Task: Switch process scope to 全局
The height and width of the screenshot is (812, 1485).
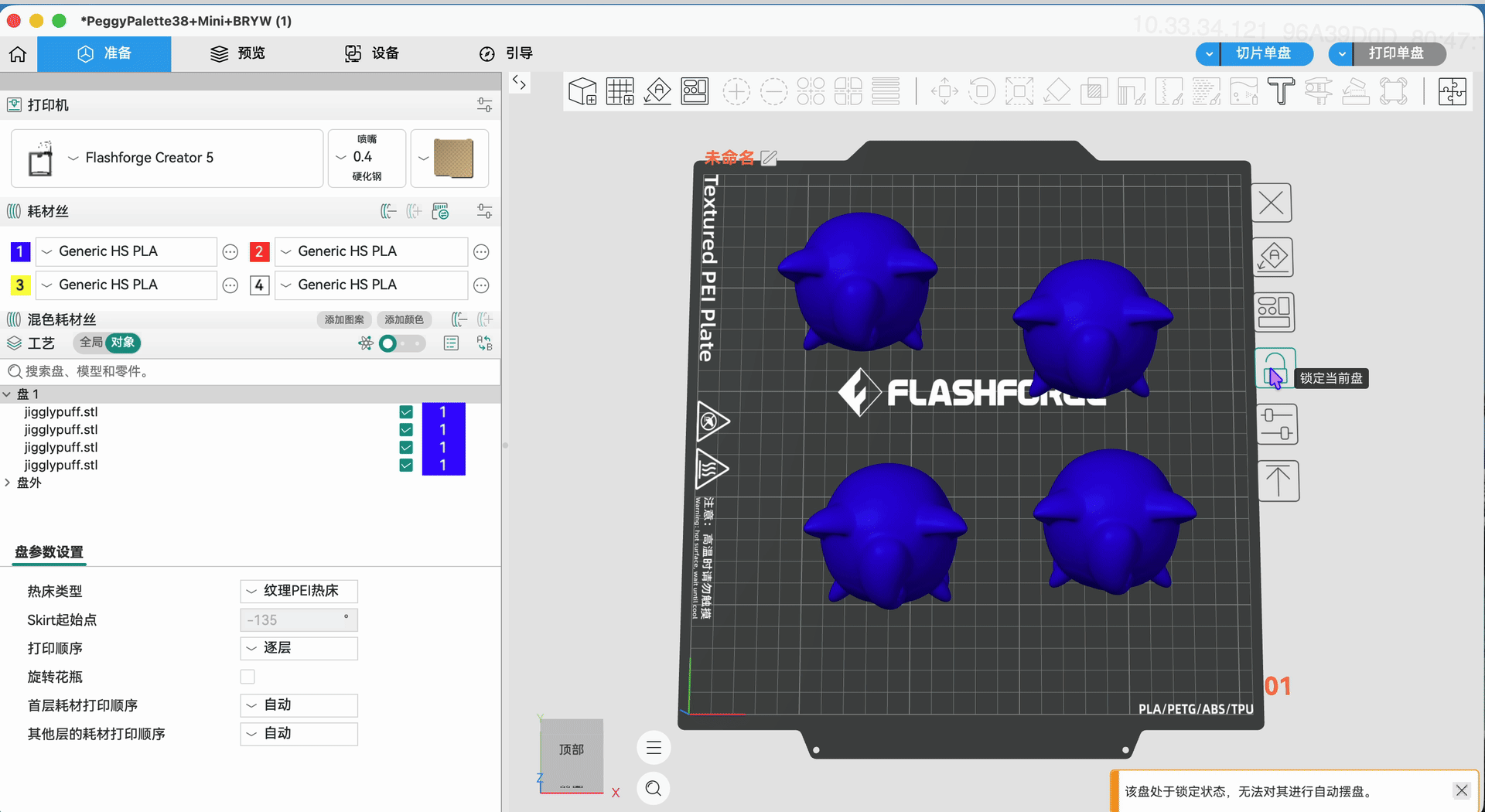Action: click(90, 343)
